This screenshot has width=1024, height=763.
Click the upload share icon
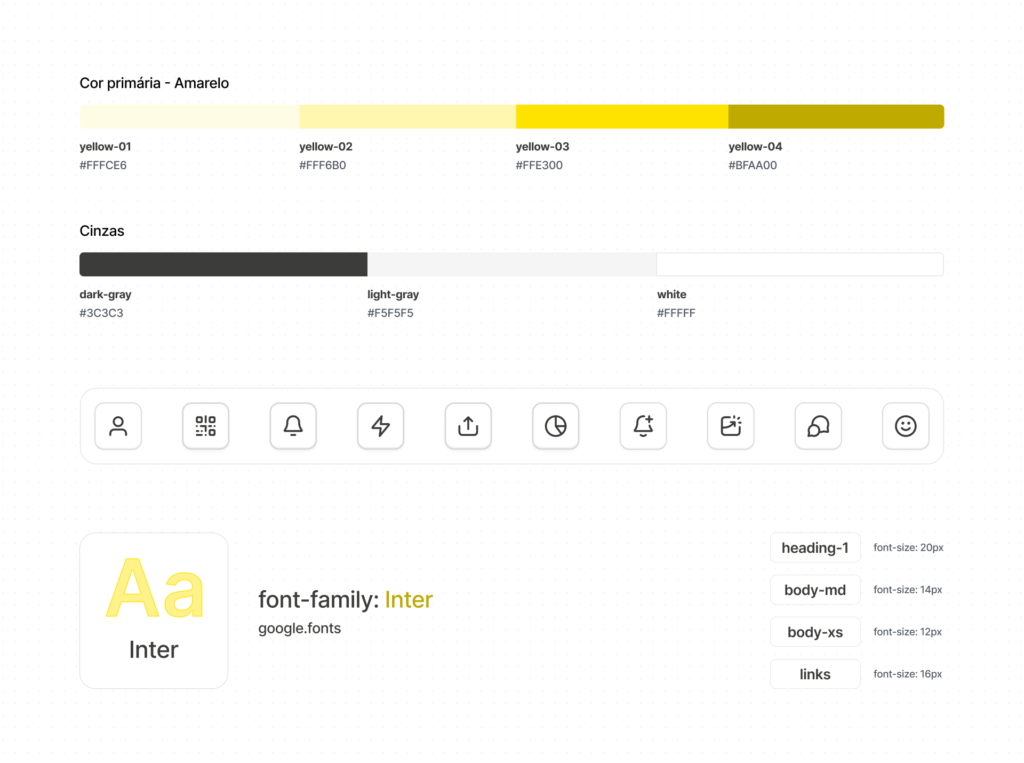pyautogui.click(x=468, y=426)
